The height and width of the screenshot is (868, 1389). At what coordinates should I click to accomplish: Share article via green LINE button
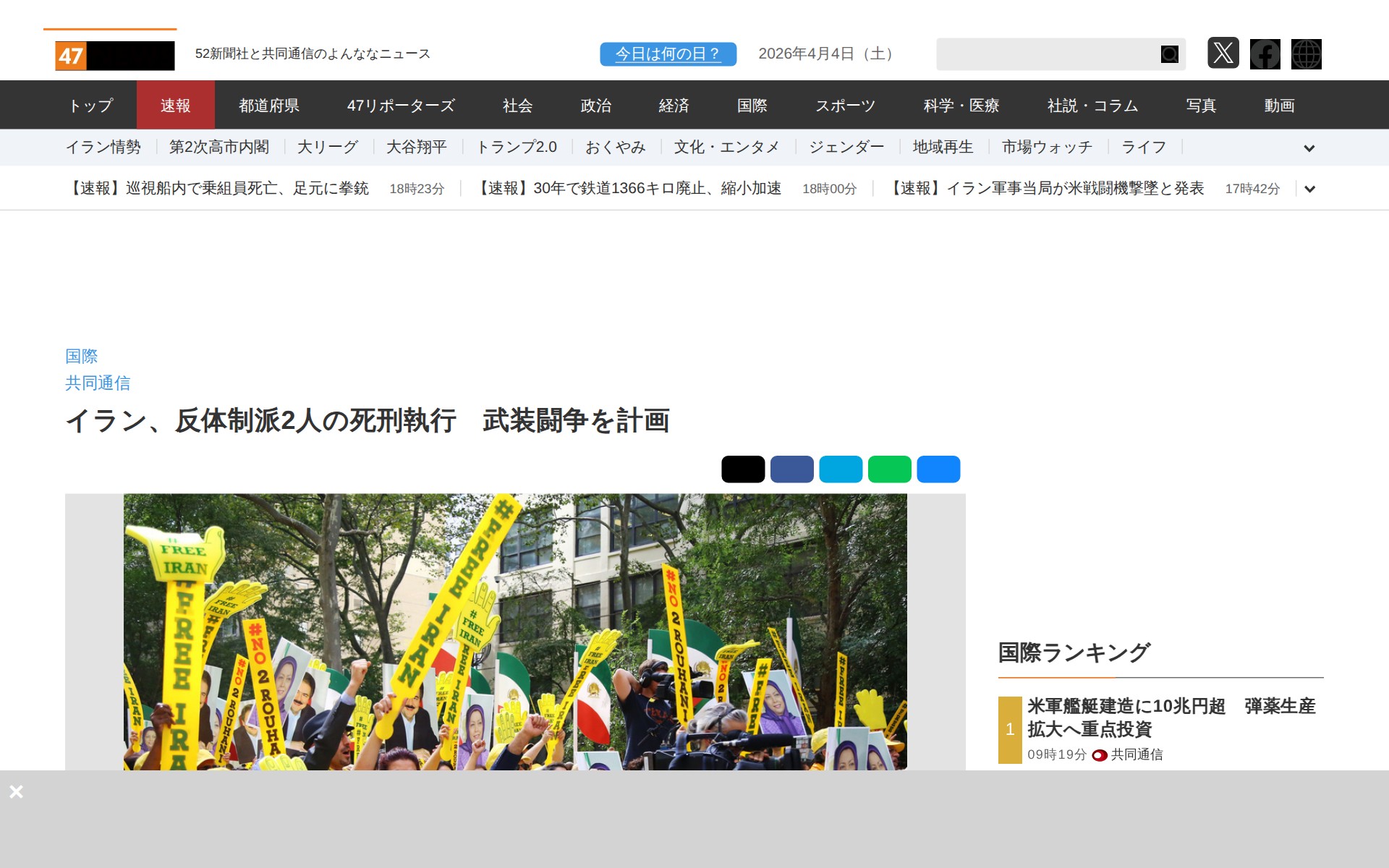[x=889, y=469]
